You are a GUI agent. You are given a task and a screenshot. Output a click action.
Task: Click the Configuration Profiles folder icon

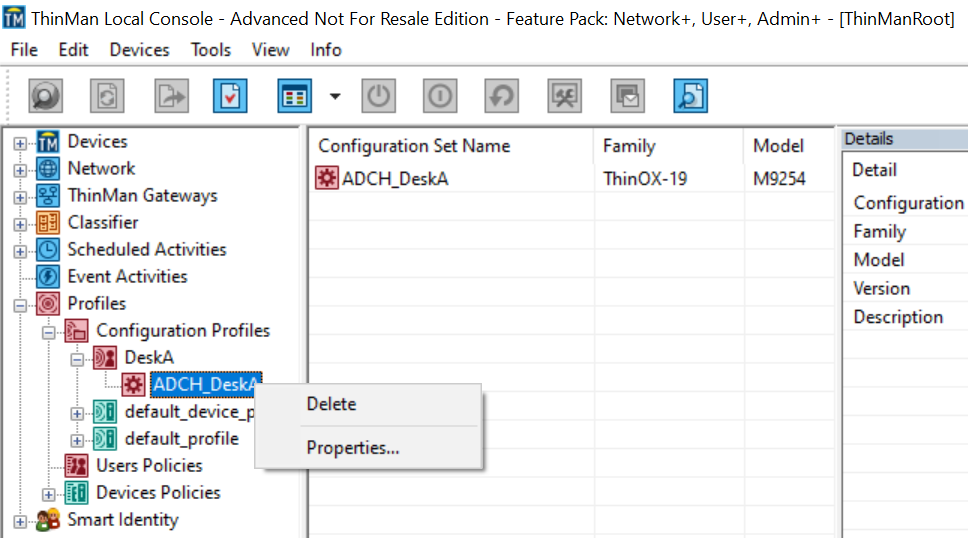click(x=77, y=331)
